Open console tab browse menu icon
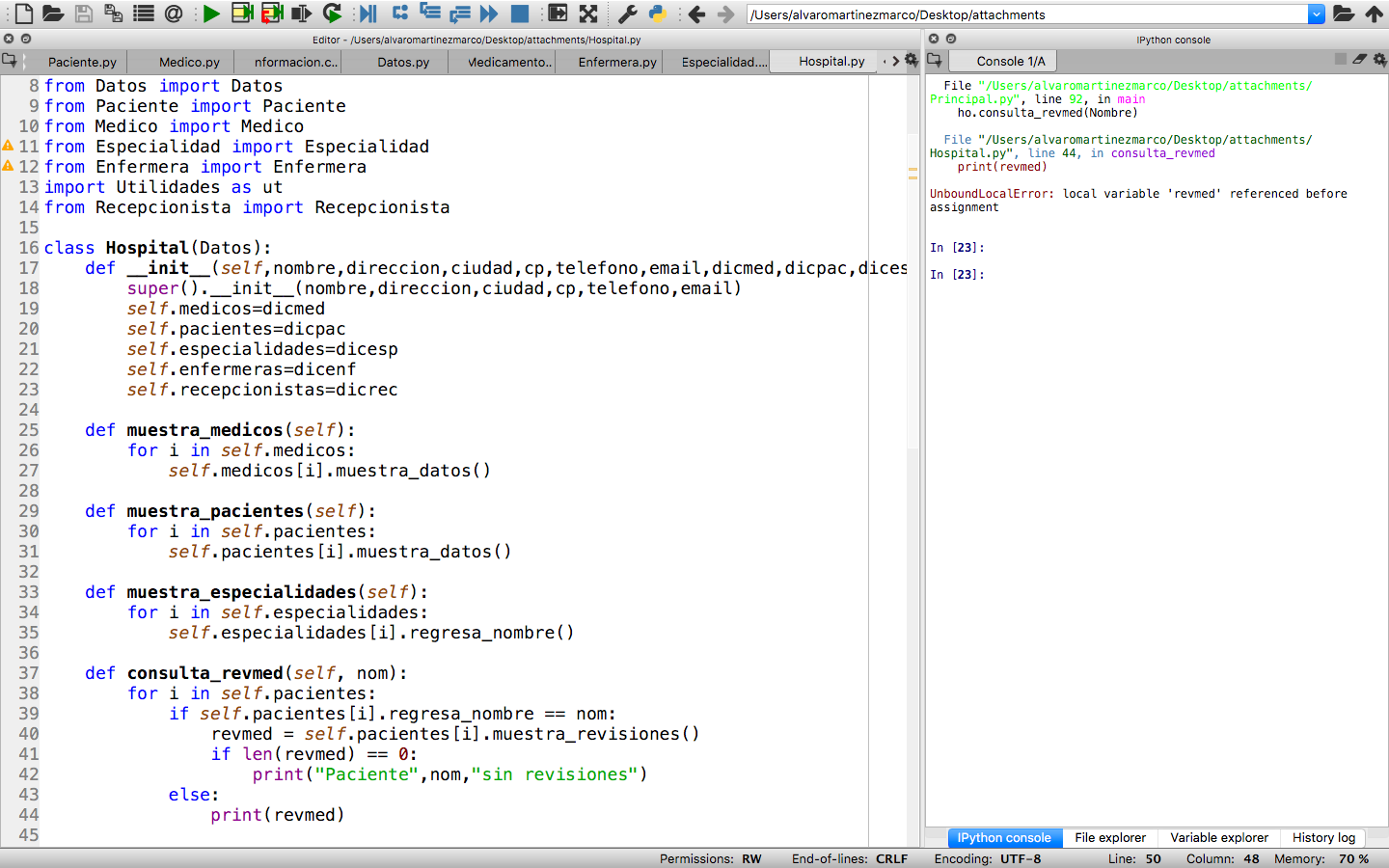 934,60
